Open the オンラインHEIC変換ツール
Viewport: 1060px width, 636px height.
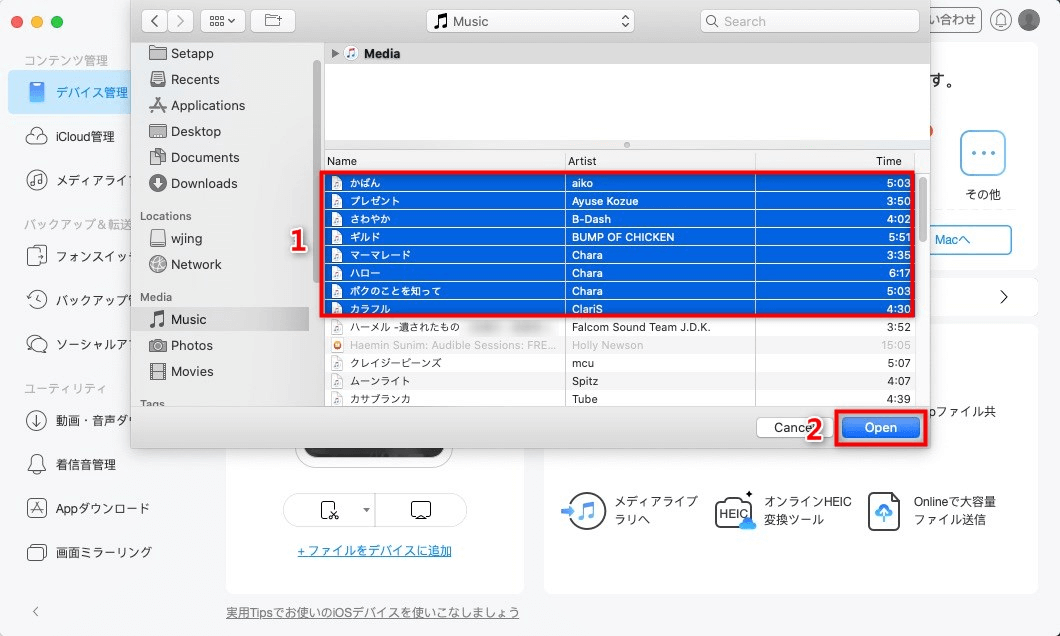click(783, 510)
